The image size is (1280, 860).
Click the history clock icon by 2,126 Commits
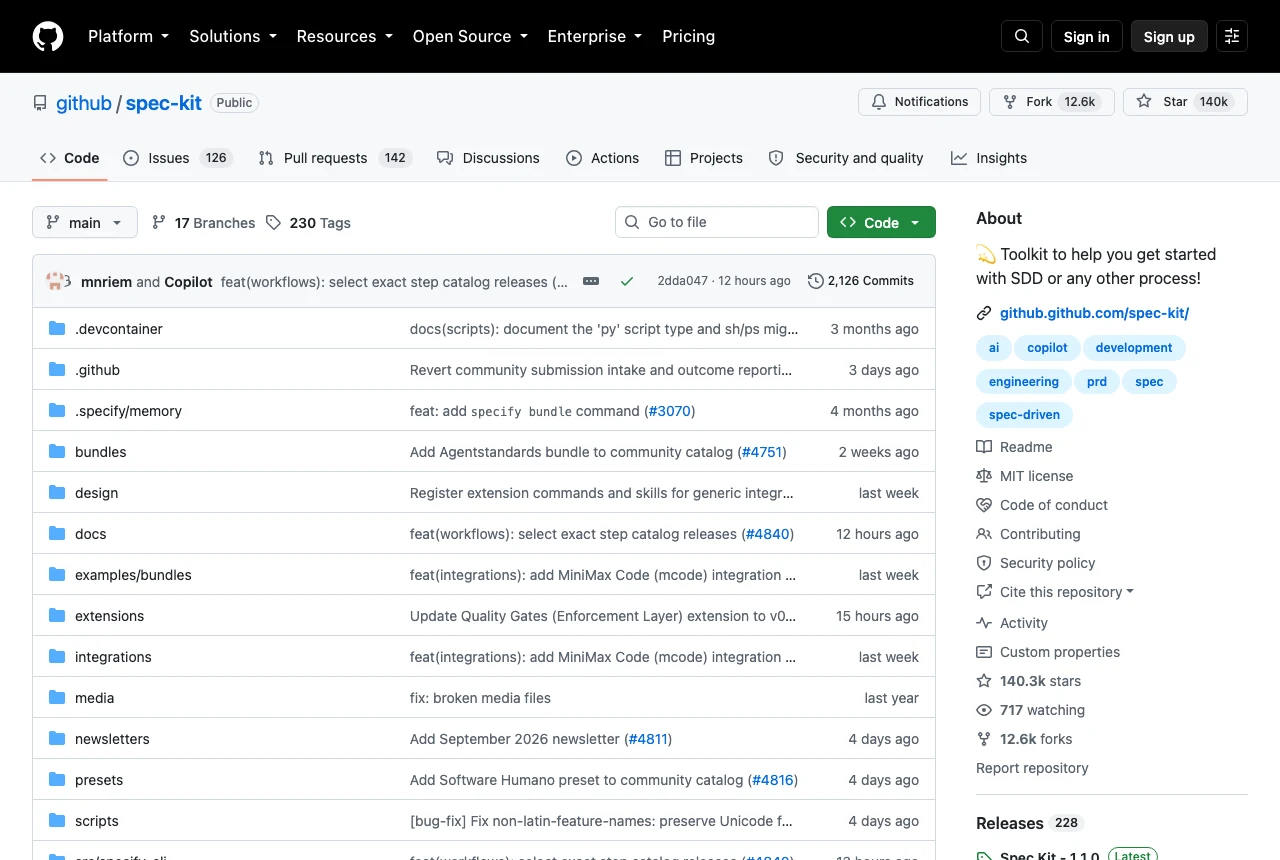[816, 281]
